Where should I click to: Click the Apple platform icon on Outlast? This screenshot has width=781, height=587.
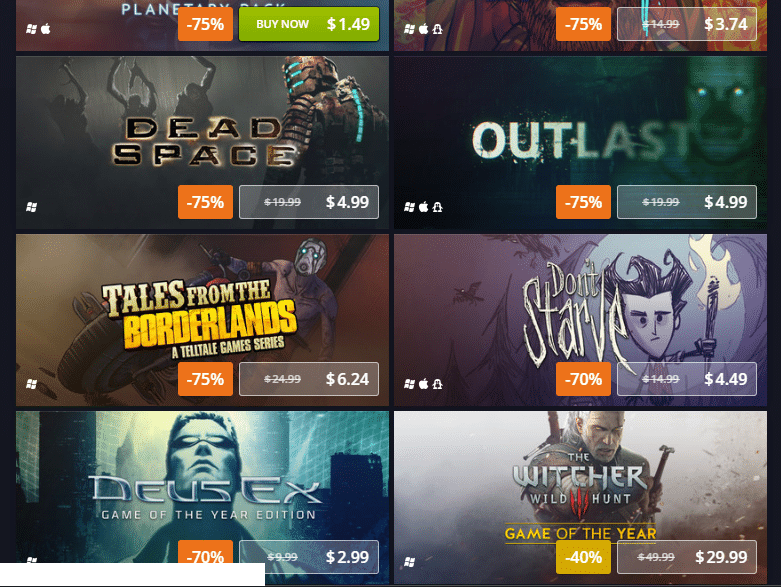pyautogui.click(x=423, y=207)
